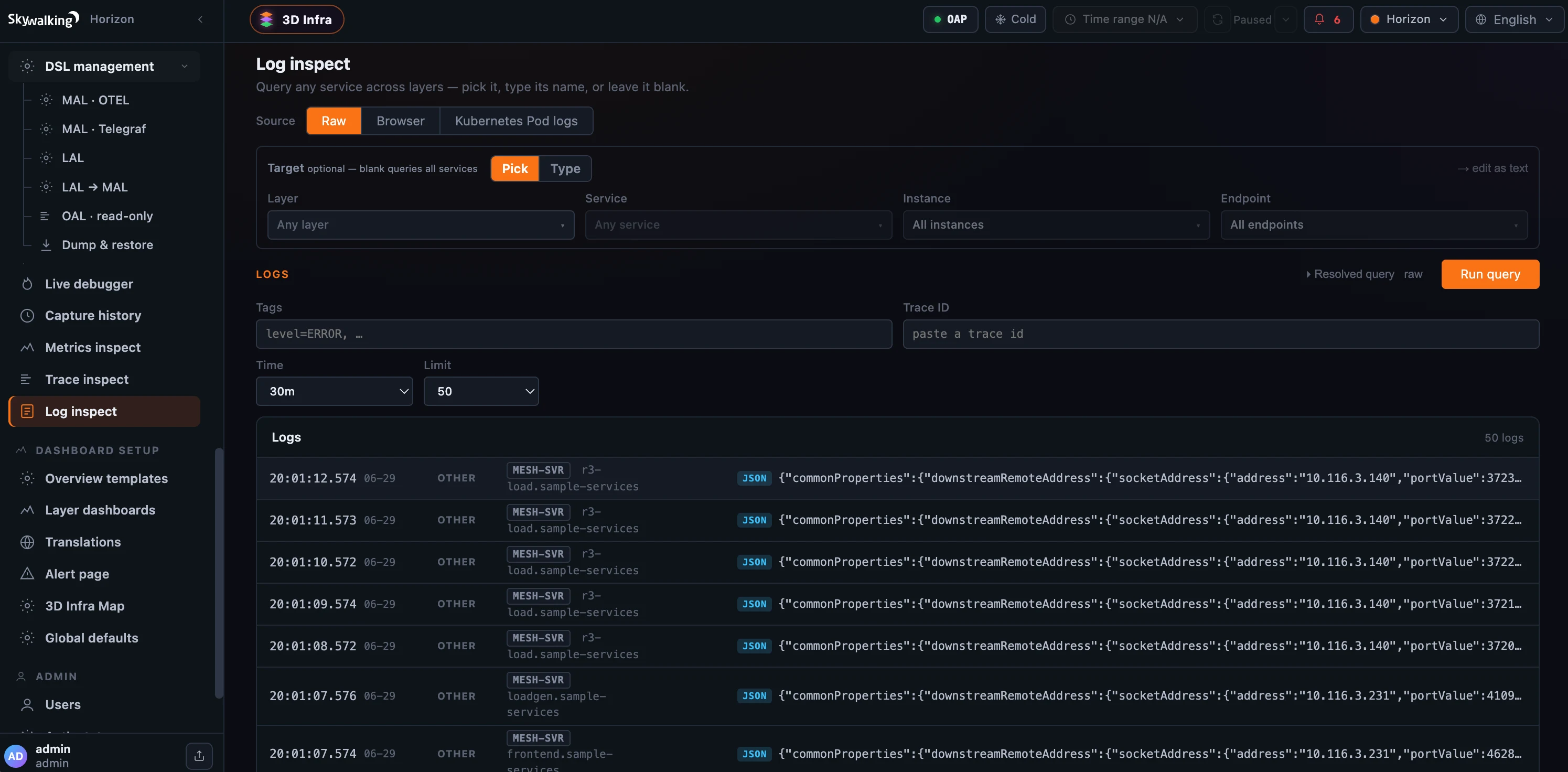Collapse the DSL management section
Screen dimensions: 1568x772
coord(185,67)
